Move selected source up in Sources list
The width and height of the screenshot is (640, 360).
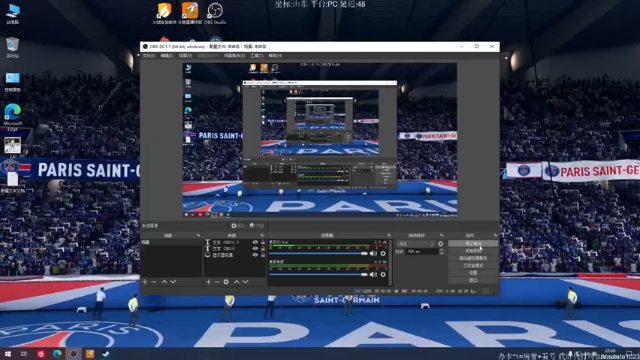(x=236, y=282)
